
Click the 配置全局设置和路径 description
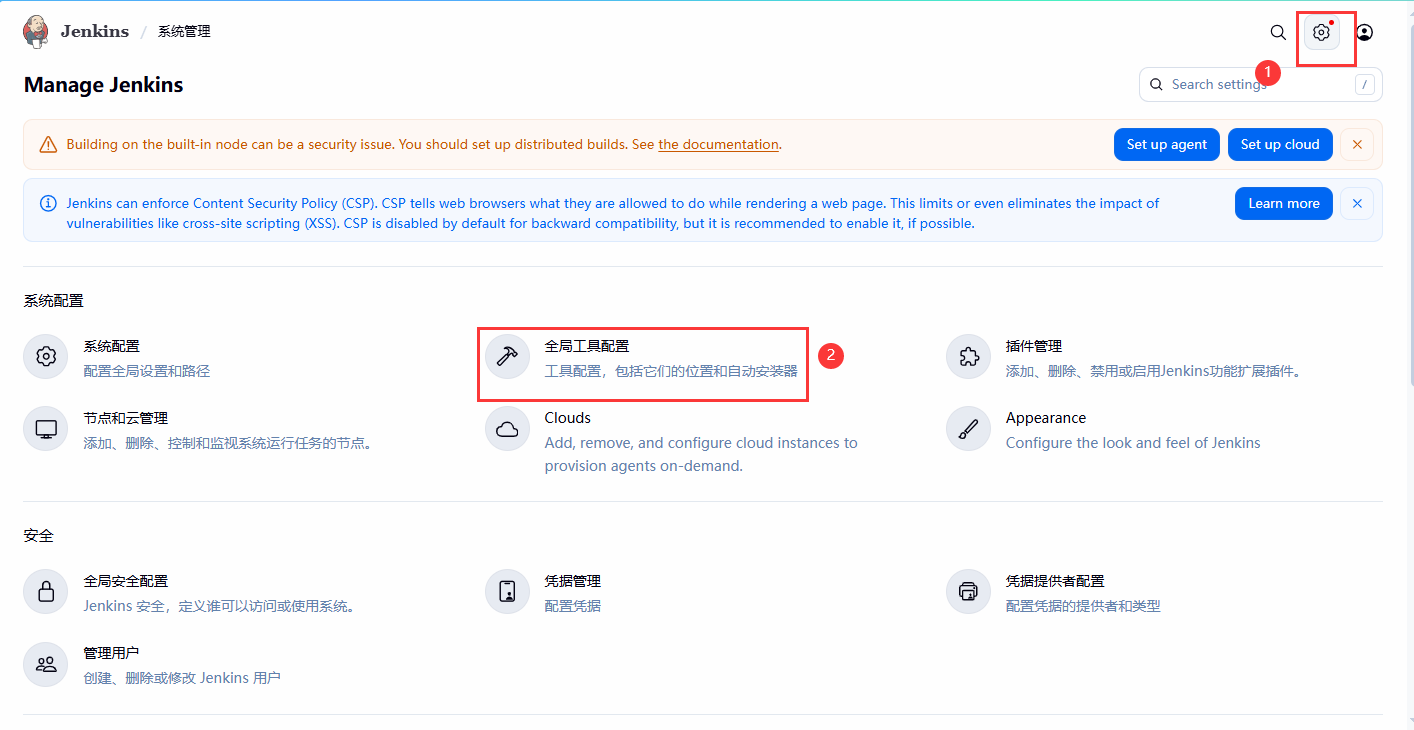tap(147, 371)
